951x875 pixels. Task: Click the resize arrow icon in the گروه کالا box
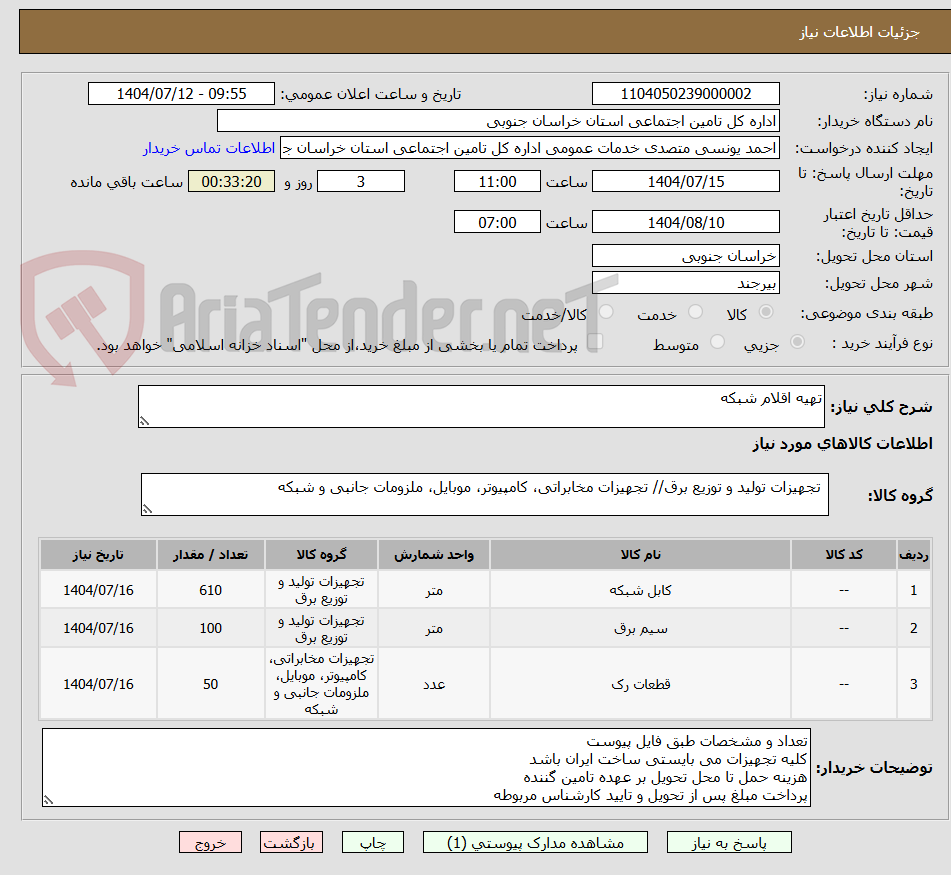148,510
